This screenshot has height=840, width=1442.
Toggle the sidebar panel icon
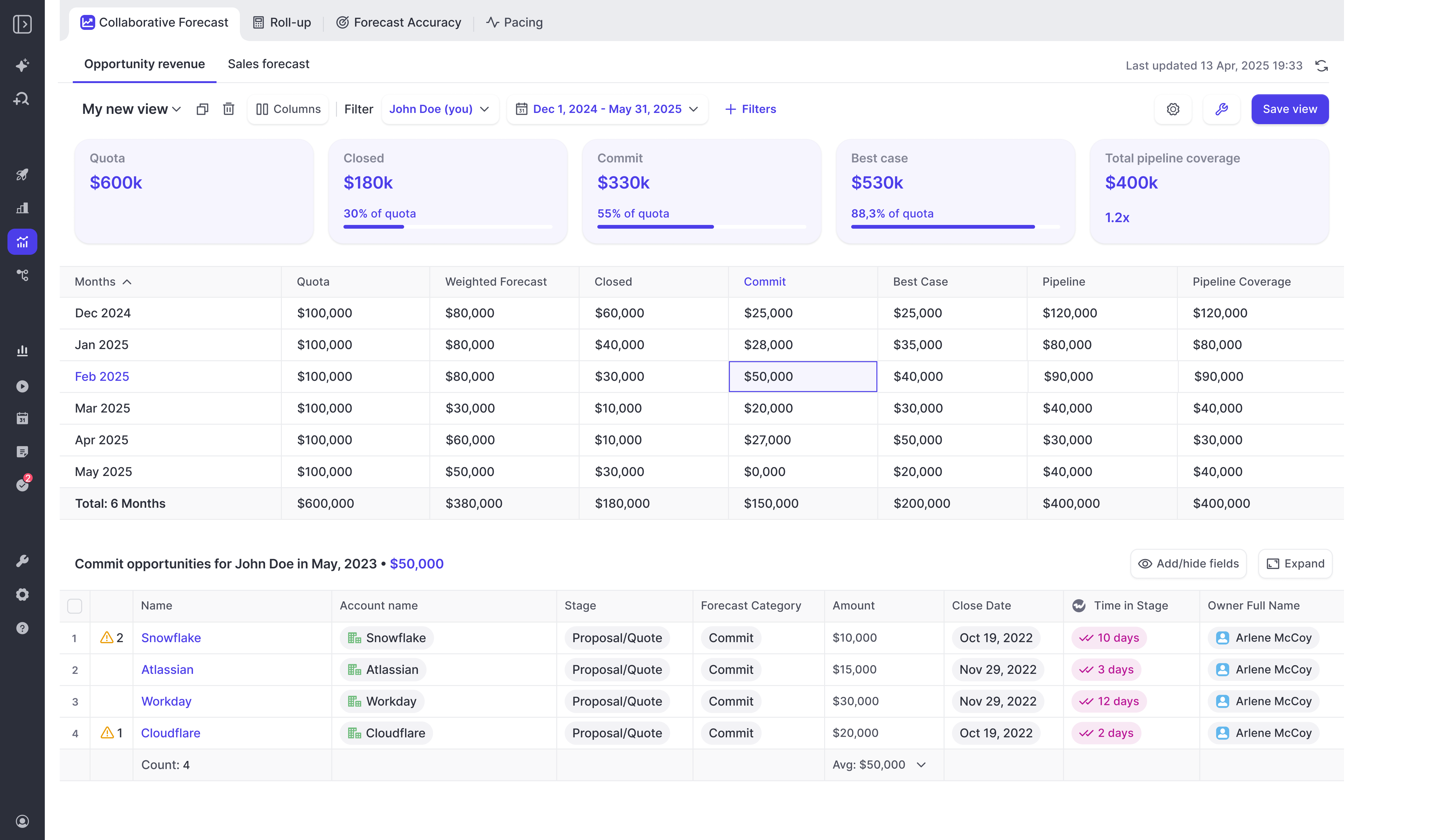22,24
